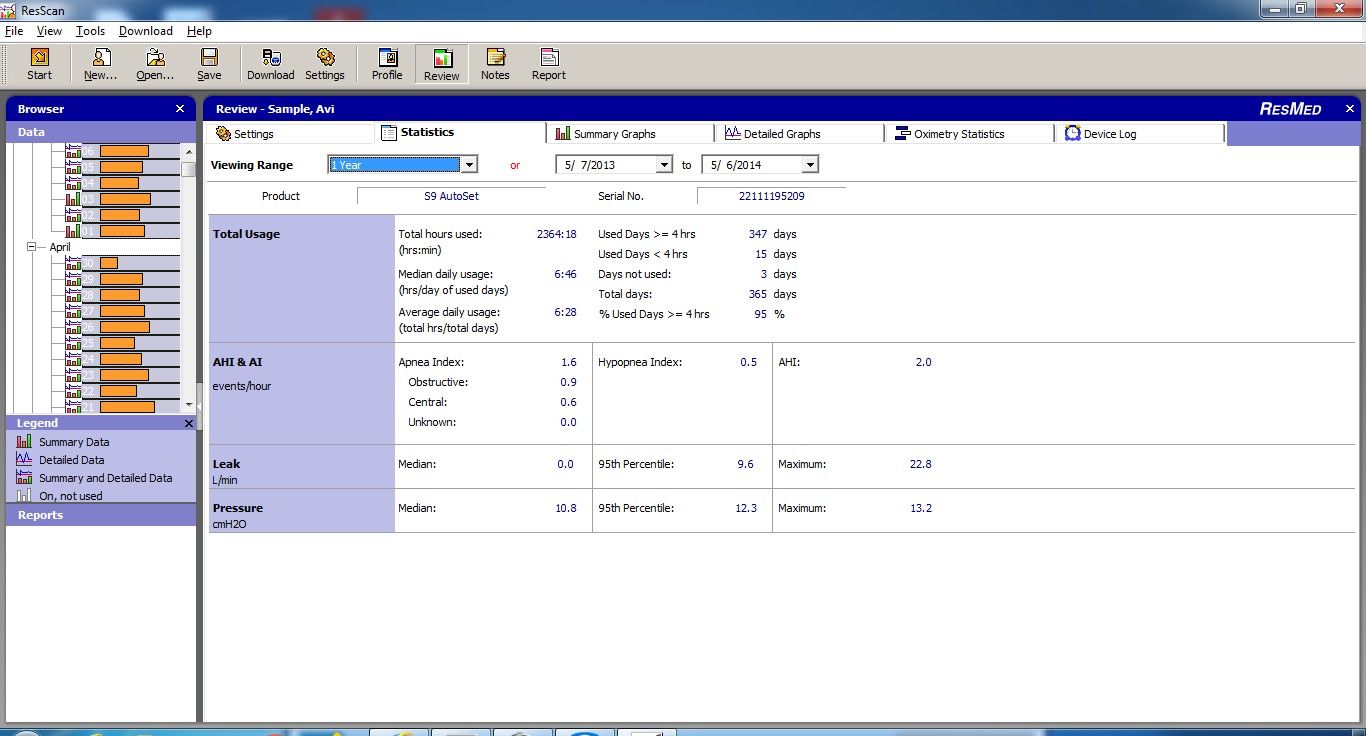1366x736 pixels.
Task: Click the browser tree scroll-down arrow
Action: [189, 404]
